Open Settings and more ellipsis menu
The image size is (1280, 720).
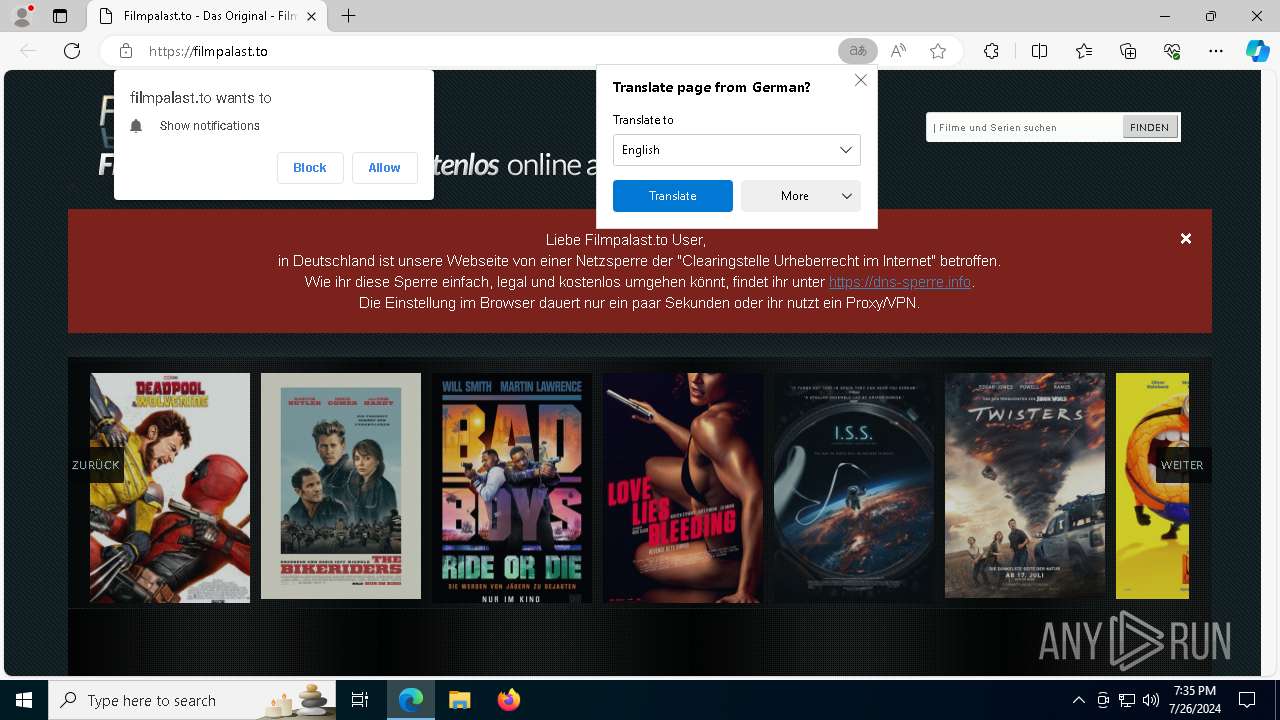pos(1216,51)
